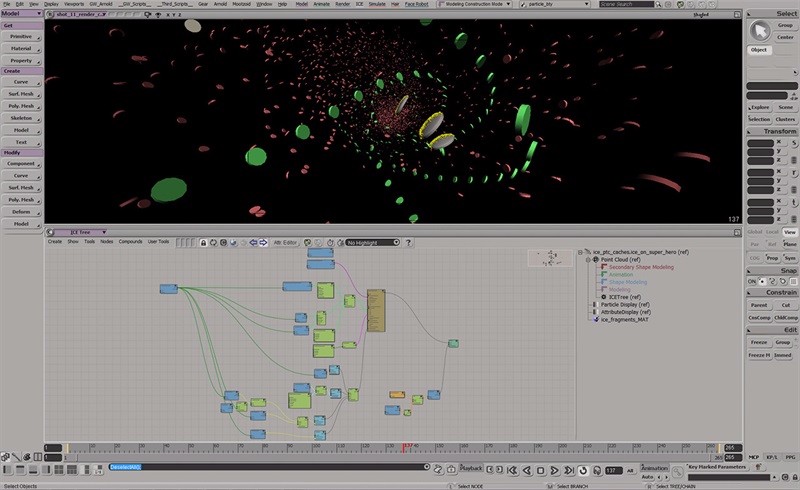This screenshot has width=800, height=490.
Task: Click the Freeze button in Edit panel
Action: click(x=759, y=342)
